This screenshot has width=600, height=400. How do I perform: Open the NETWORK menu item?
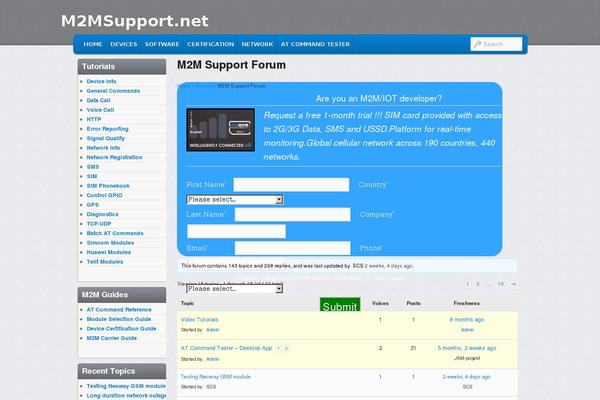[x=257, y=44]
